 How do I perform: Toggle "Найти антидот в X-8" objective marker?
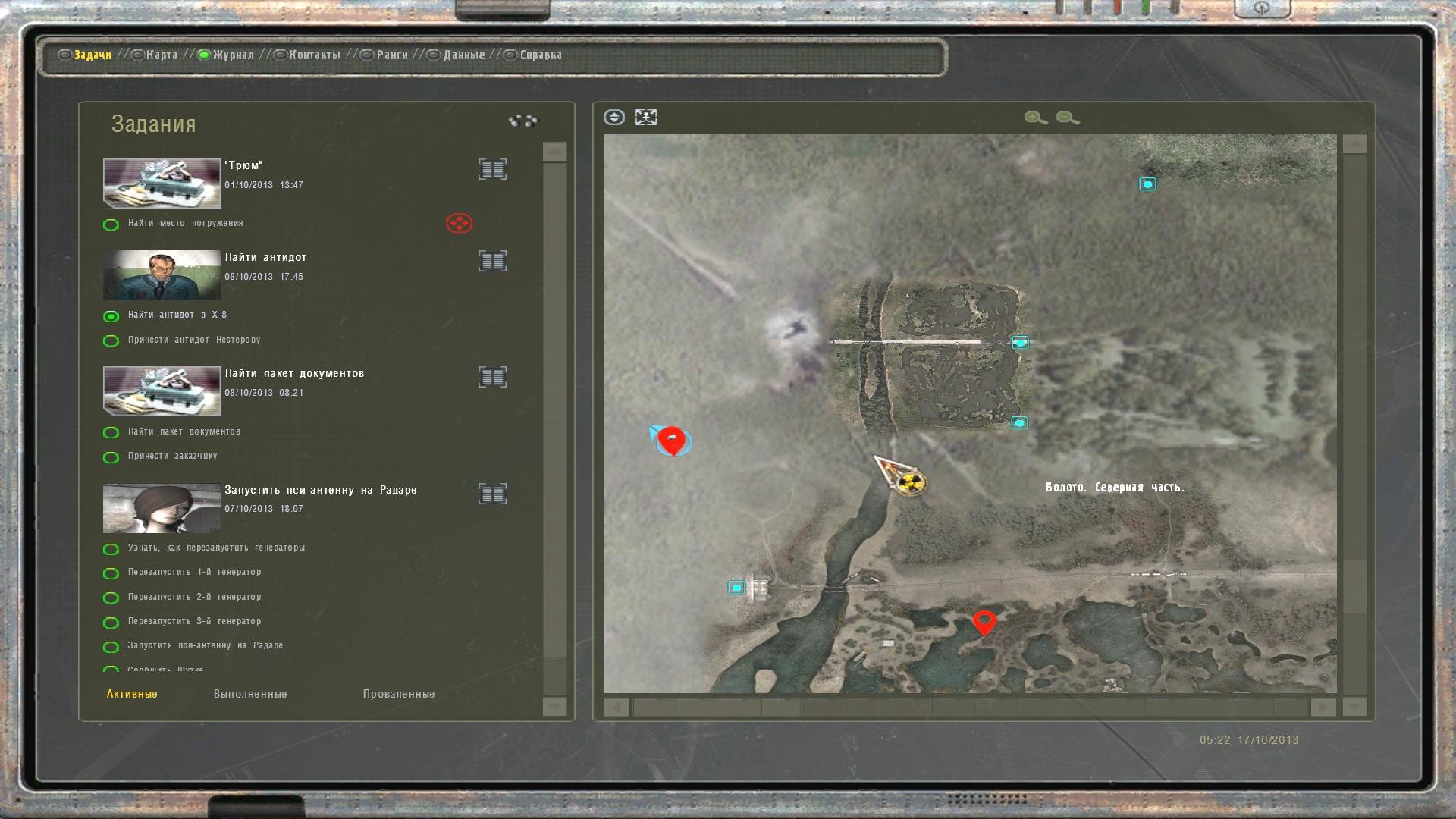[x=111, y=316]
